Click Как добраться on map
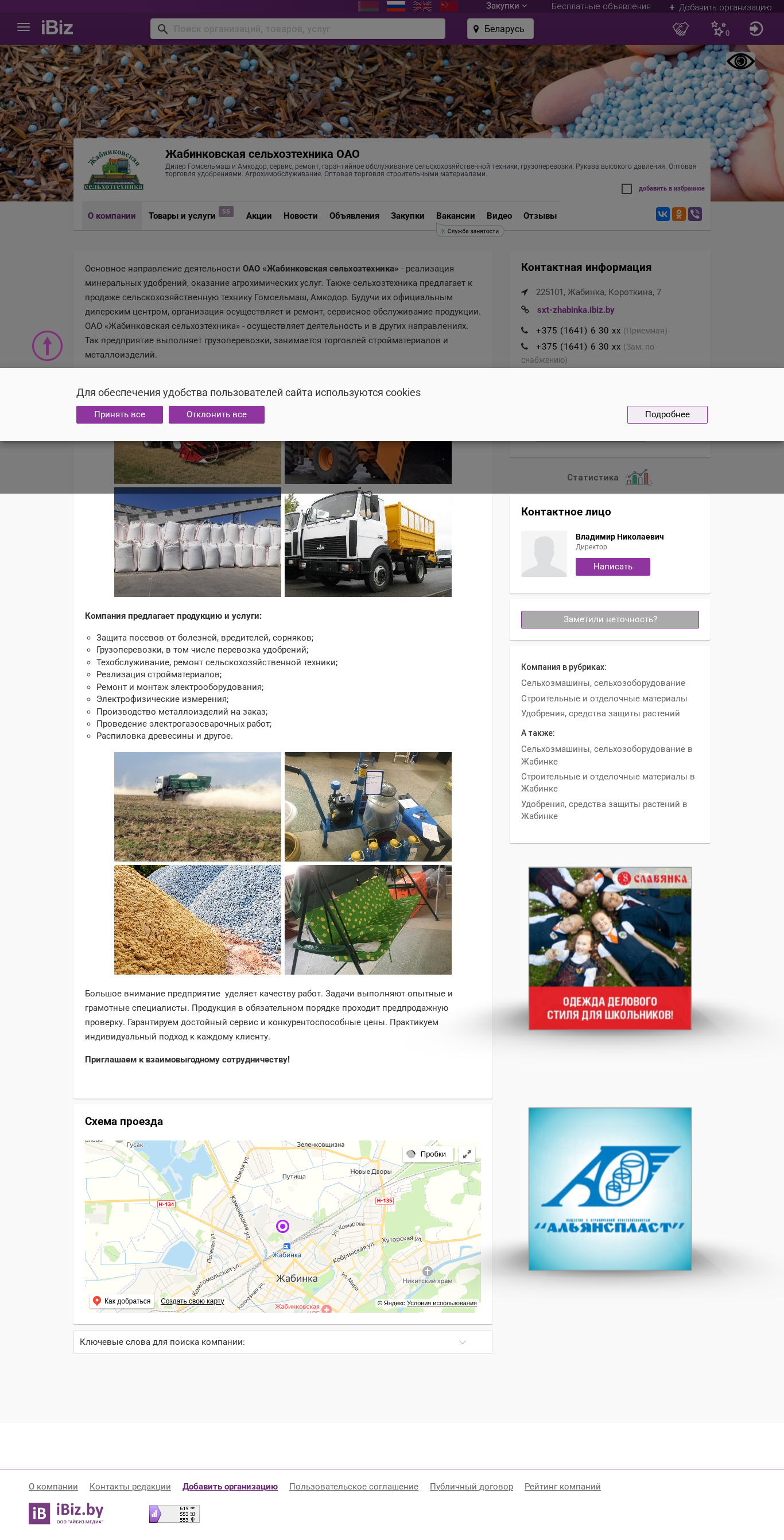This screenshot has height=1540, width=784. pos(122,1301)
